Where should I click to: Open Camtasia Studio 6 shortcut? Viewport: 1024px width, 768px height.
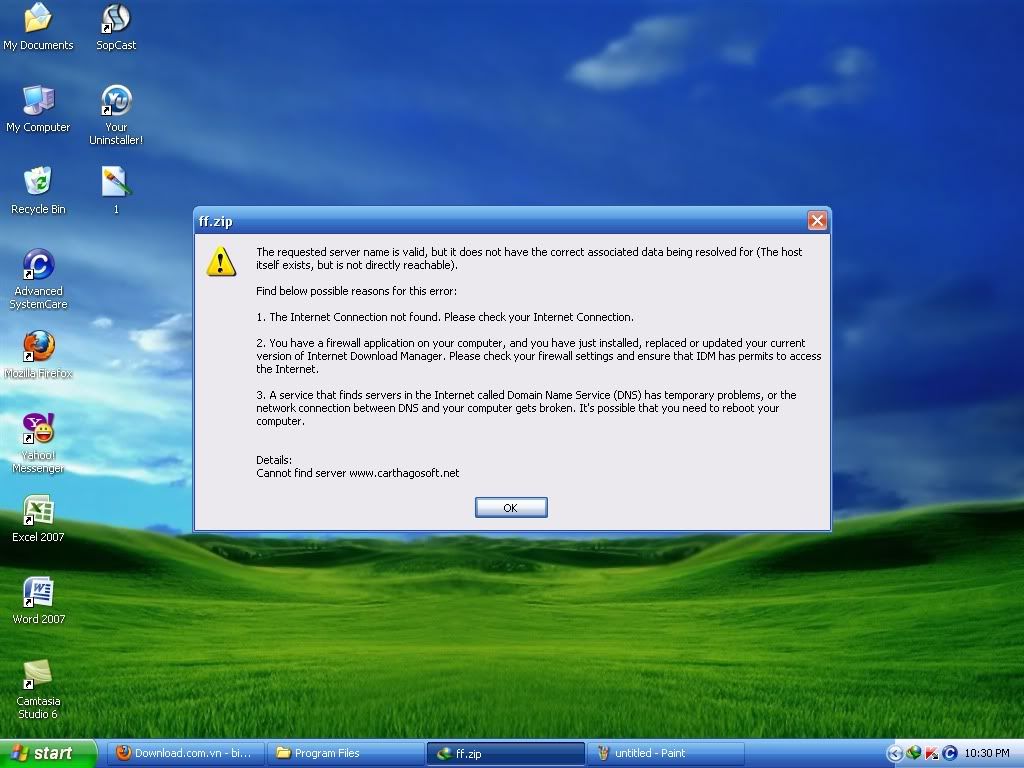click(x=38, y=689)
